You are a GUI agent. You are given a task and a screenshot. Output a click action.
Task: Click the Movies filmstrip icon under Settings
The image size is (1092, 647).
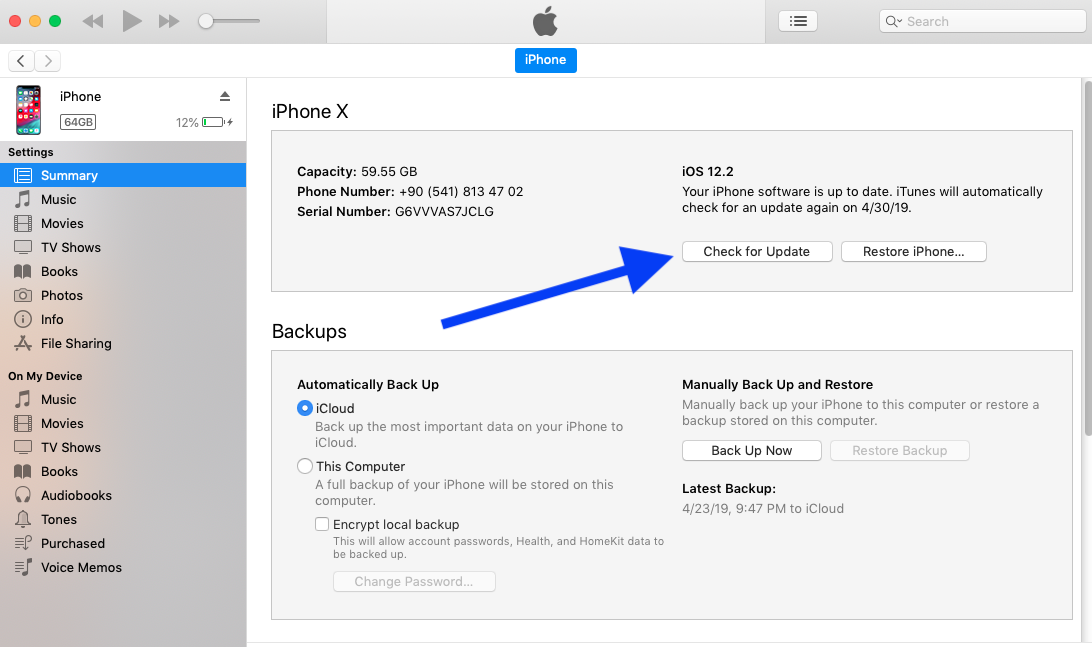point(23,224)
